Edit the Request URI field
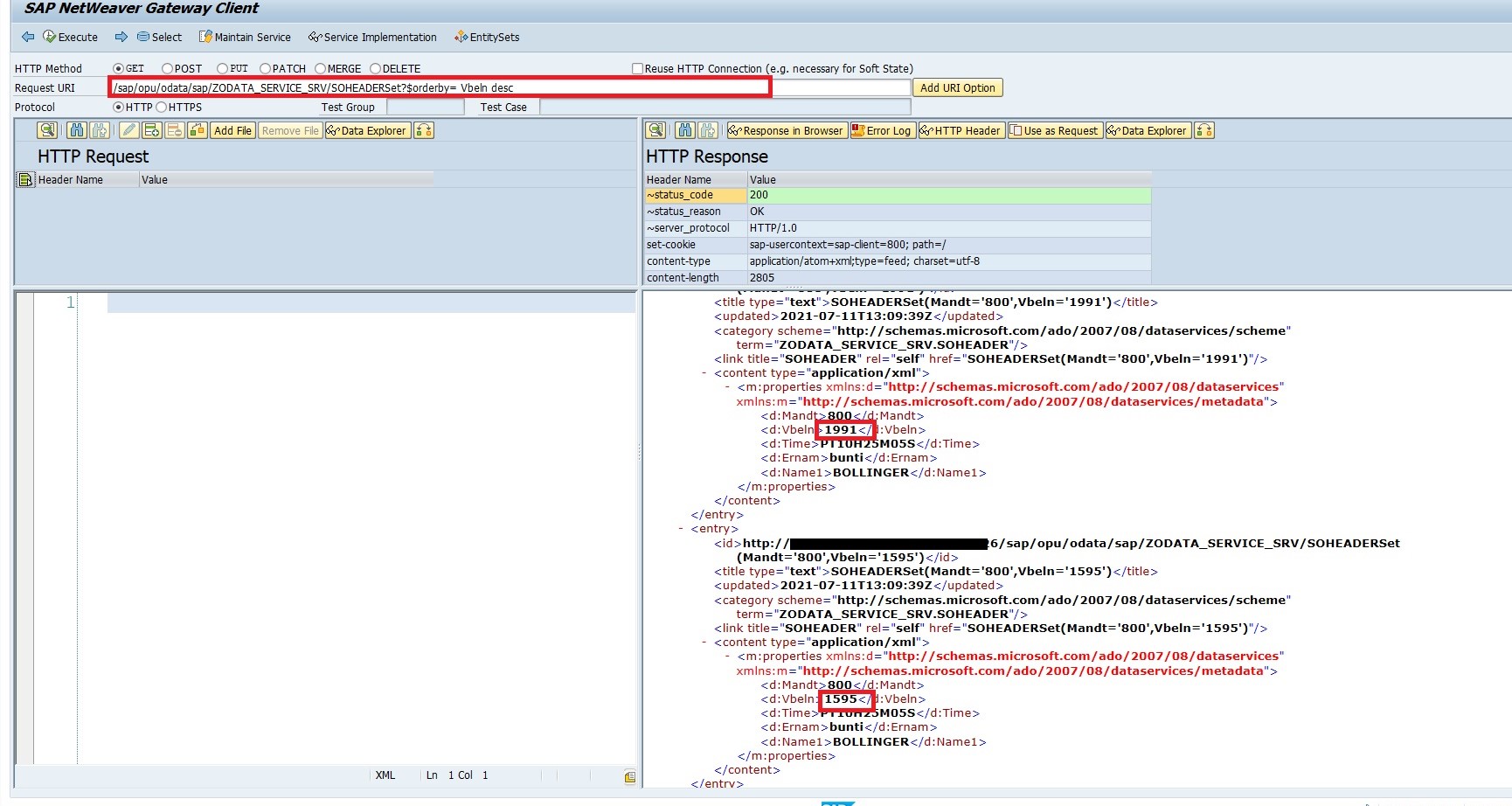The image size is (1512, 806). pyautogui.click(x=437, y=87)
